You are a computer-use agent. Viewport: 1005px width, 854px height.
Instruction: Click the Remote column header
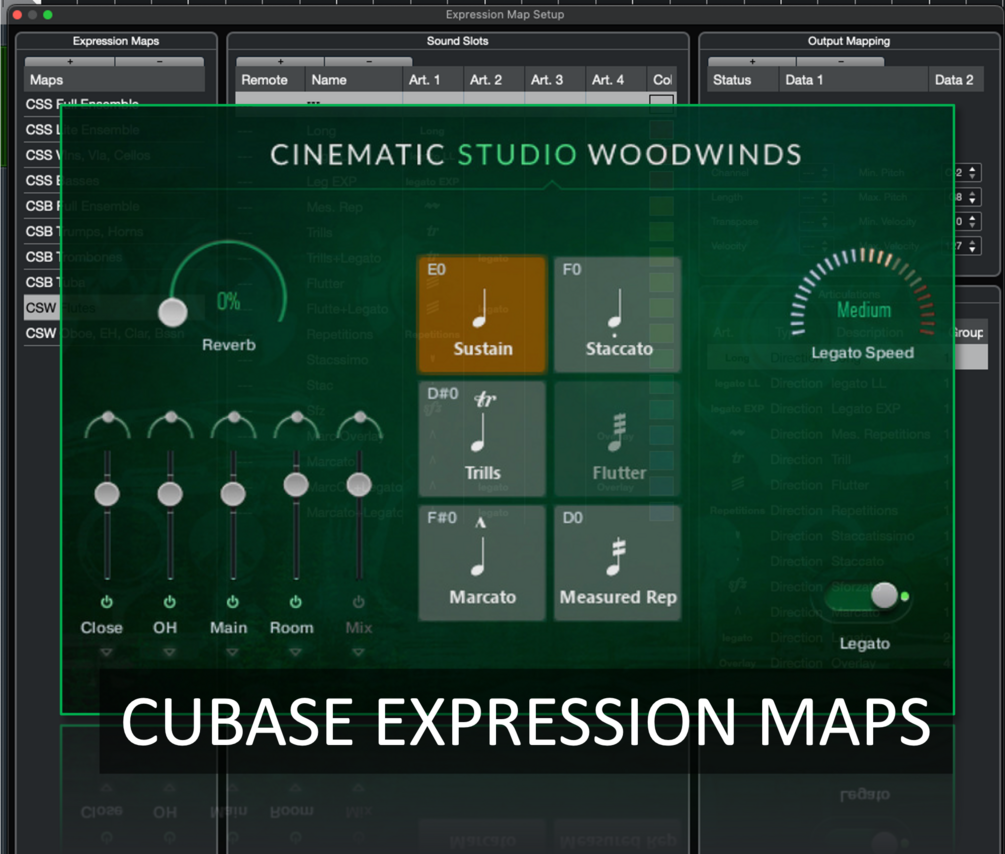(x=270, y=80)
